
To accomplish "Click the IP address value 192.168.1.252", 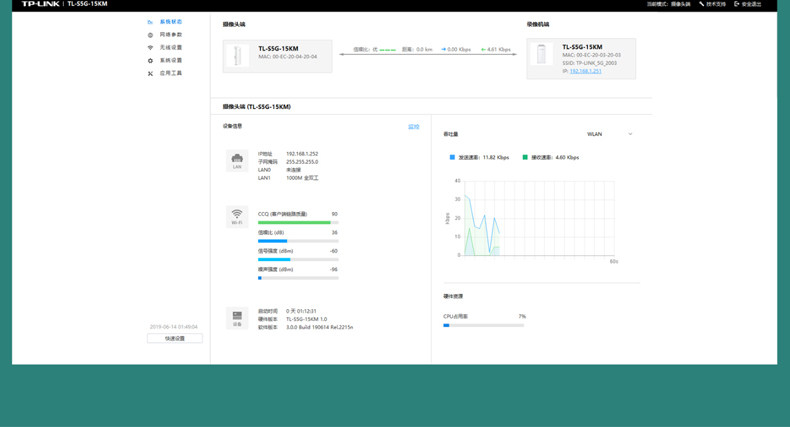I will [x=302, y=154].
